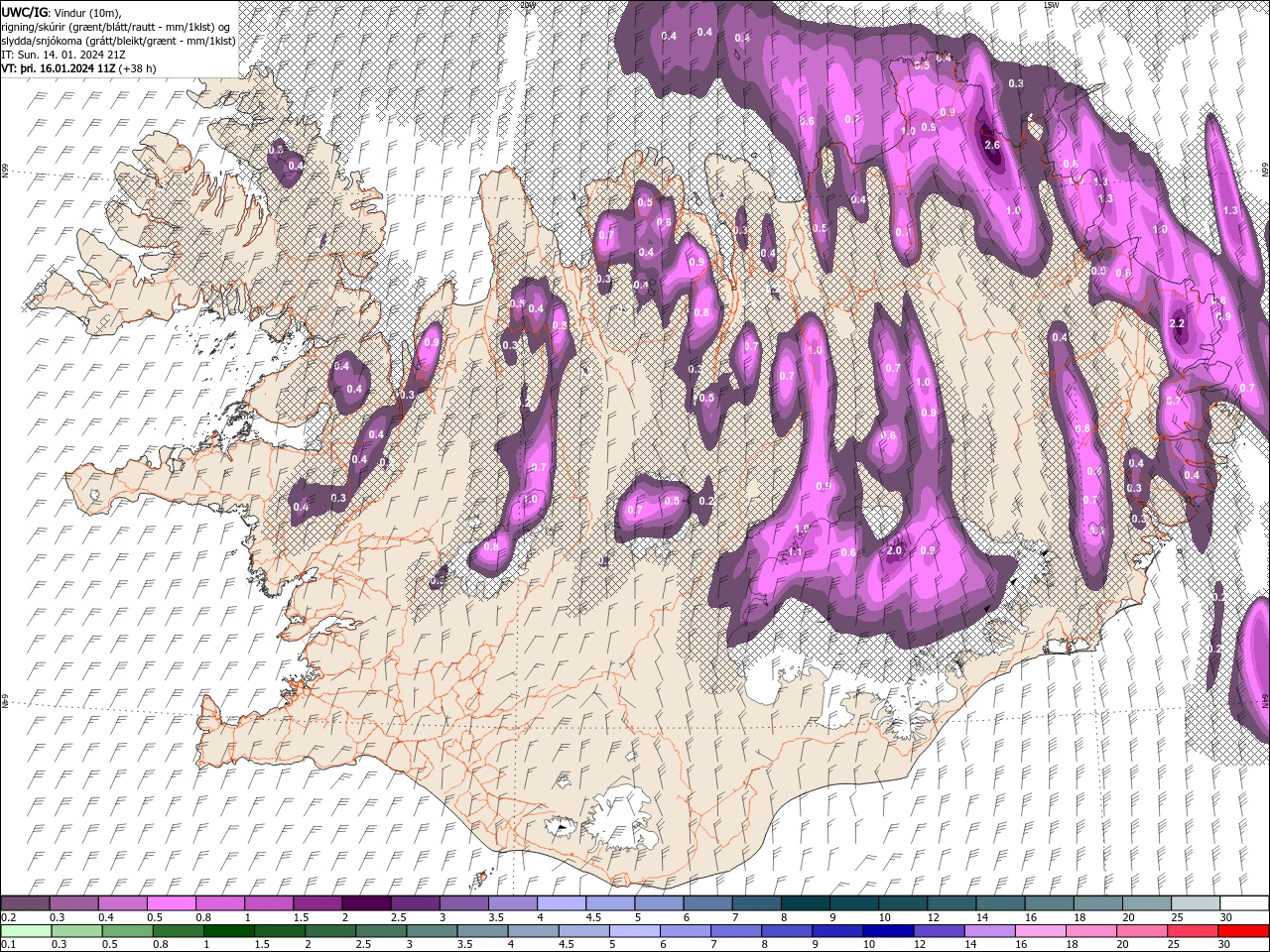Click the '2.2' snowfall value on the map
Image resolution: width=1270 pixels, height=952 pixels.
(1178, 323)
